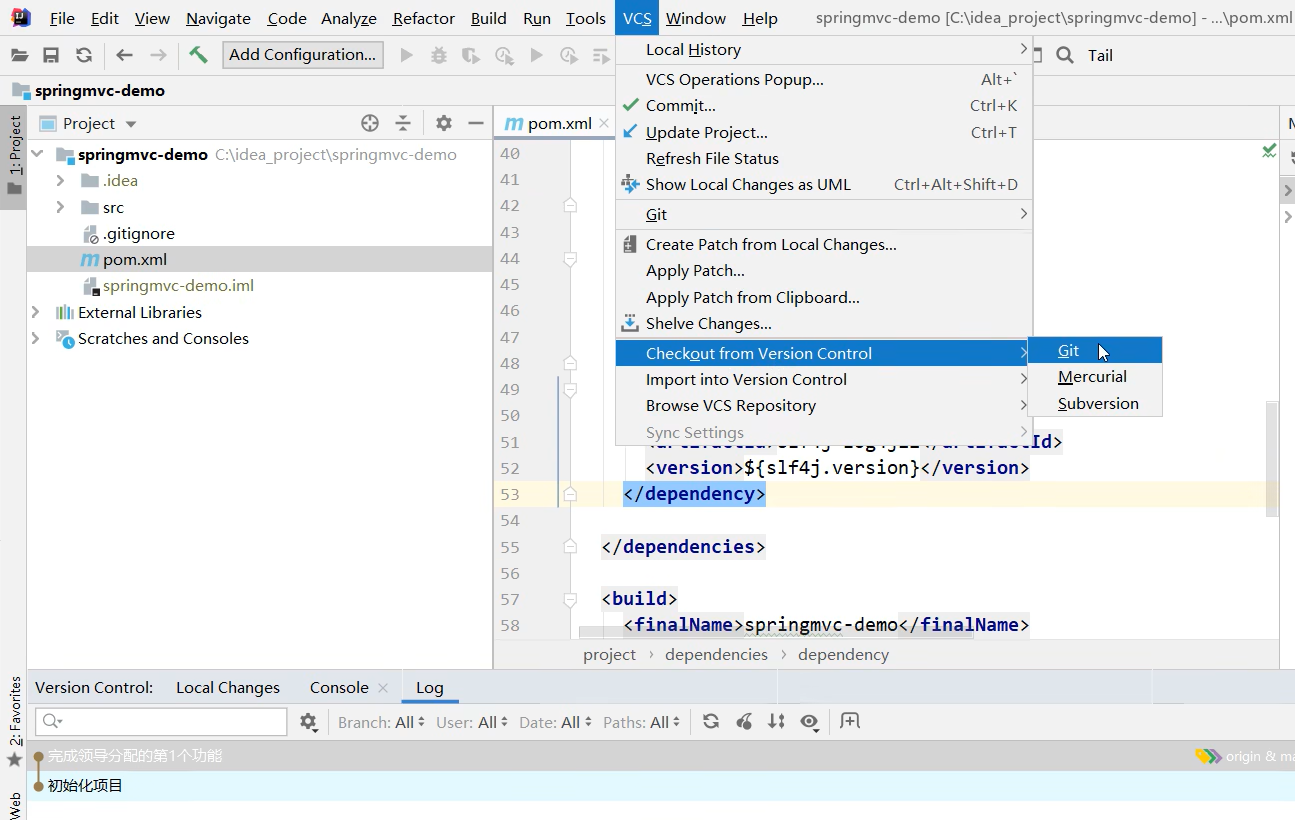
Task: Navigate forward with the right arrow
Action: (158, 55)
